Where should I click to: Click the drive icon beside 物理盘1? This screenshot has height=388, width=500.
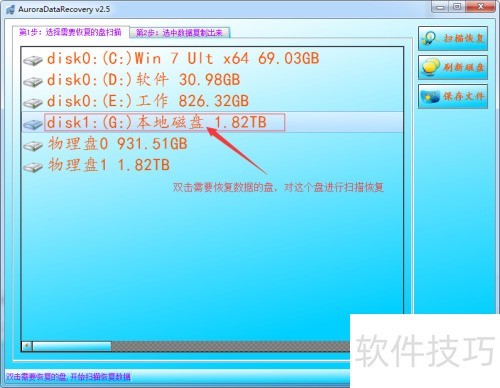tap(33, 166)
